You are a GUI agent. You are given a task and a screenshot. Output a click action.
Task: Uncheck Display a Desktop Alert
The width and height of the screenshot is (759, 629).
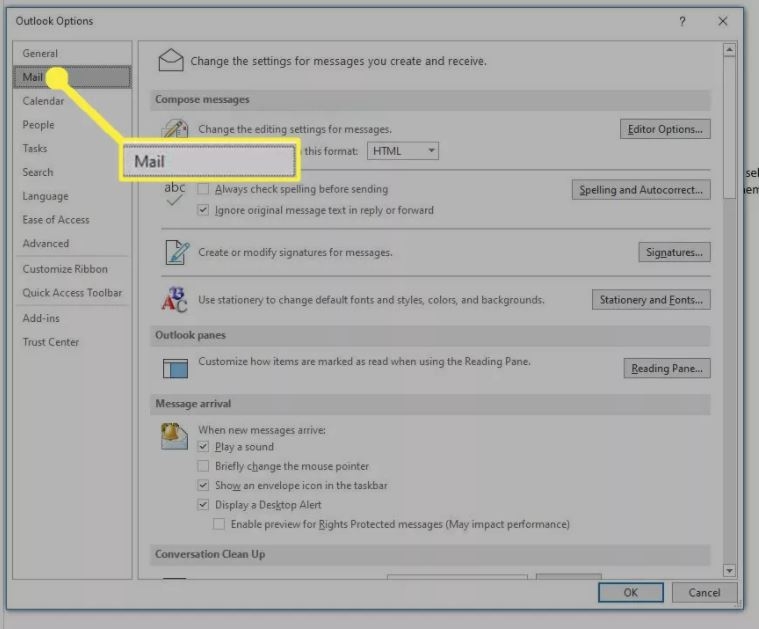tap(203, 505)
